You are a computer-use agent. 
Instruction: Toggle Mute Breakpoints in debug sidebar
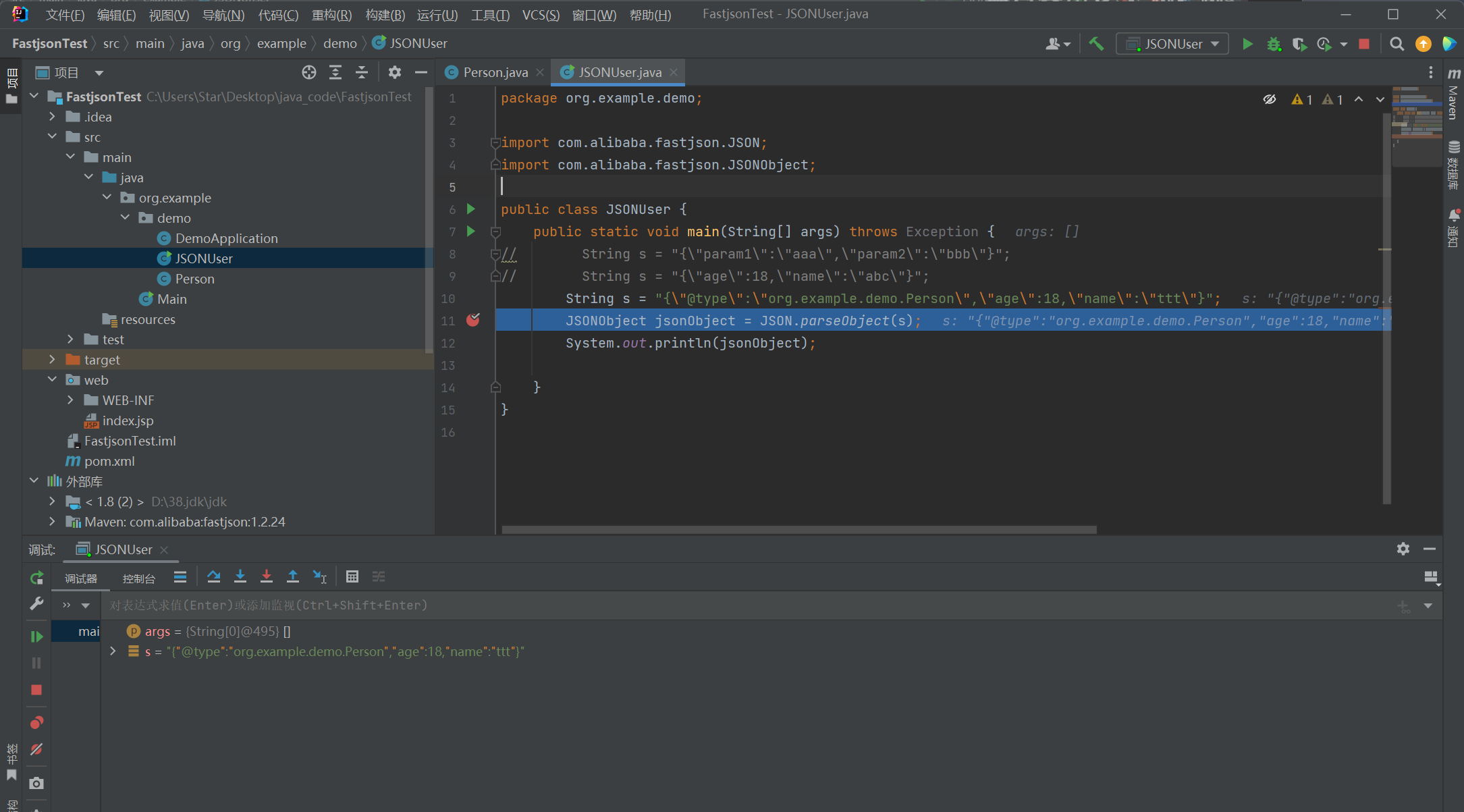click(x=36, y=749)
